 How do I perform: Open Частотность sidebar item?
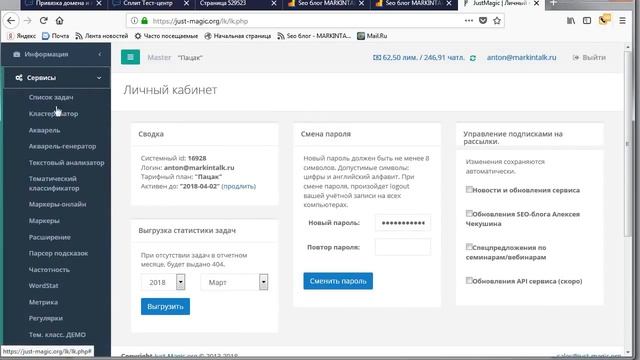point(49,270)
